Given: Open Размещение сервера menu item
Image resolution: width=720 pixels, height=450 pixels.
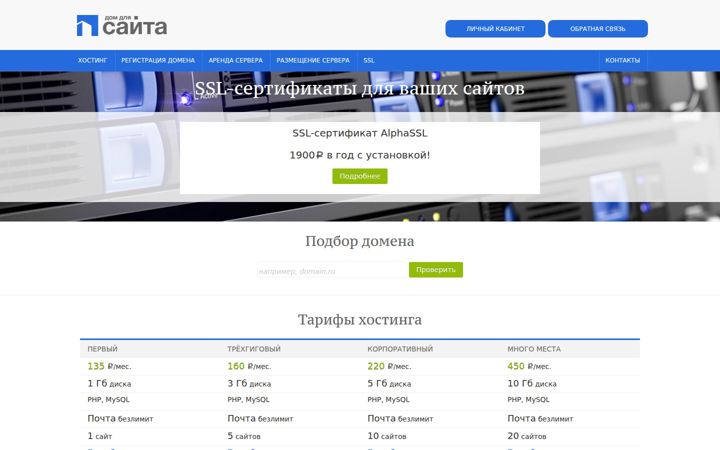Looking at the screenshot, I should pos(313,61).
